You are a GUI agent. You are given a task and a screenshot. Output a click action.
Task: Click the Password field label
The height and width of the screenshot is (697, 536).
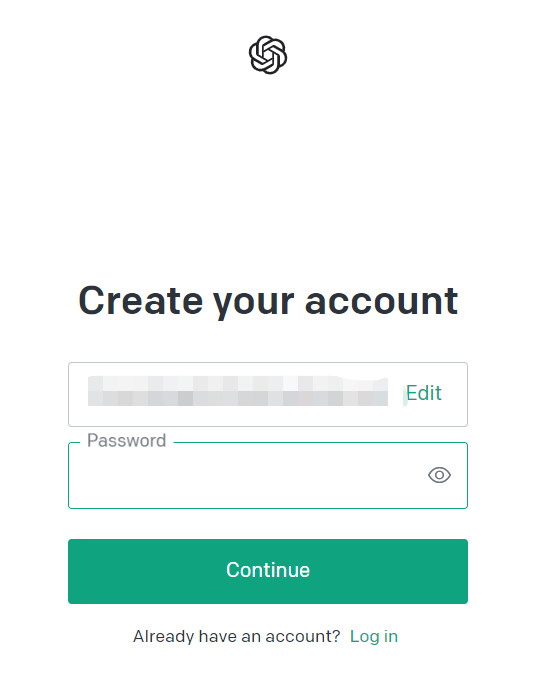(127, 441)
